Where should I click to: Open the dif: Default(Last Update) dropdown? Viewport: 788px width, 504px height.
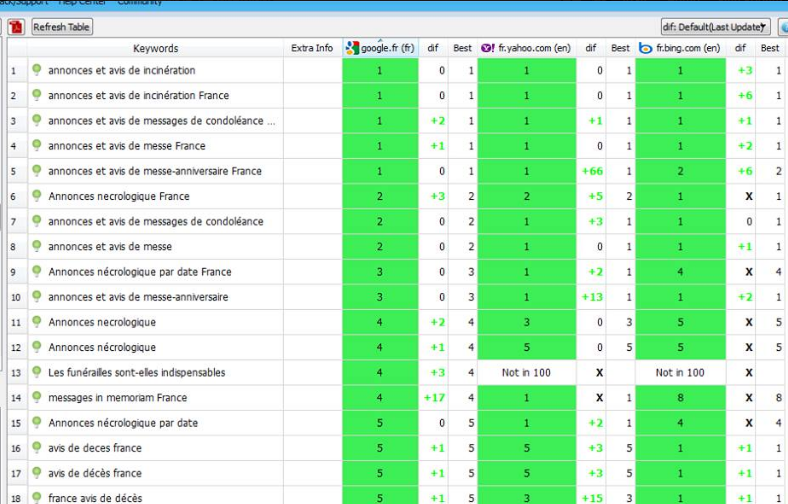(715, 27)
